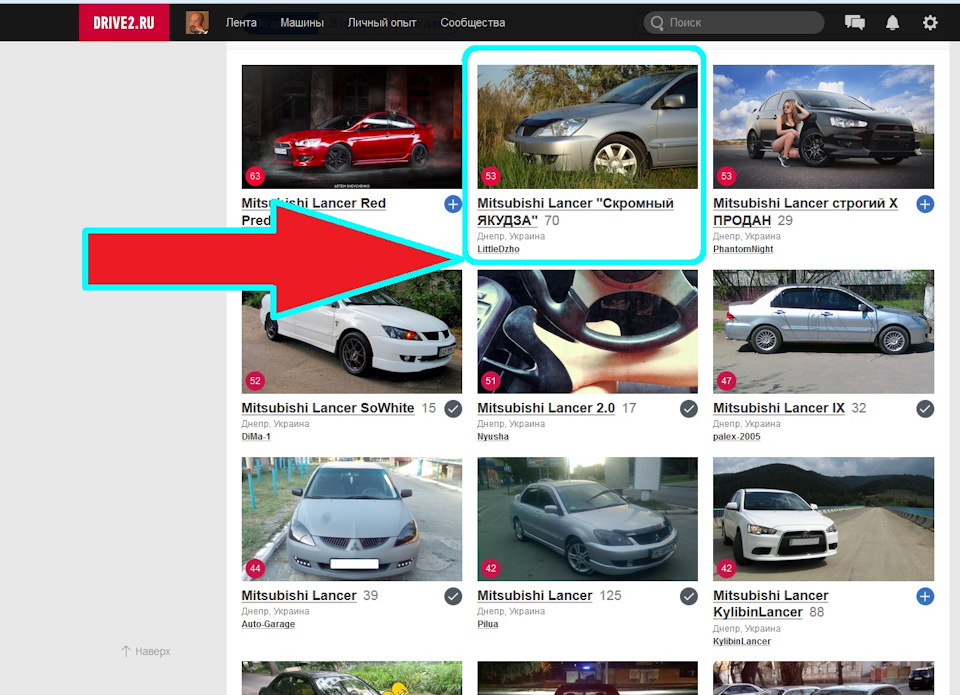Toggle subscription checkmark for Lancer SoWhite
The height and width of the screenshot is (695, 960).
point(453,408)
